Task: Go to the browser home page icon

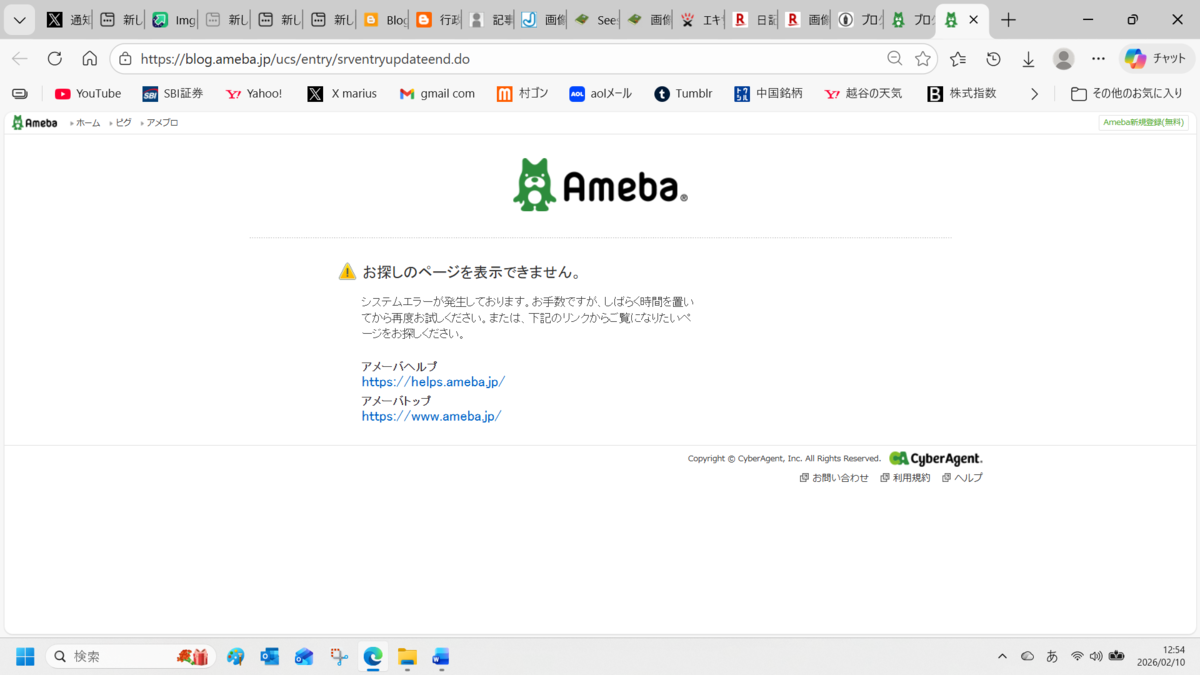Action: (x=90, y=59)
